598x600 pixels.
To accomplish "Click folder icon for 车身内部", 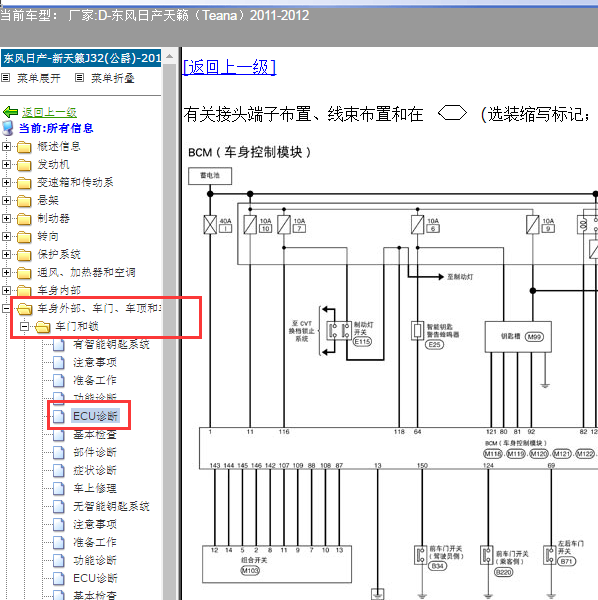I will (24, 291).
